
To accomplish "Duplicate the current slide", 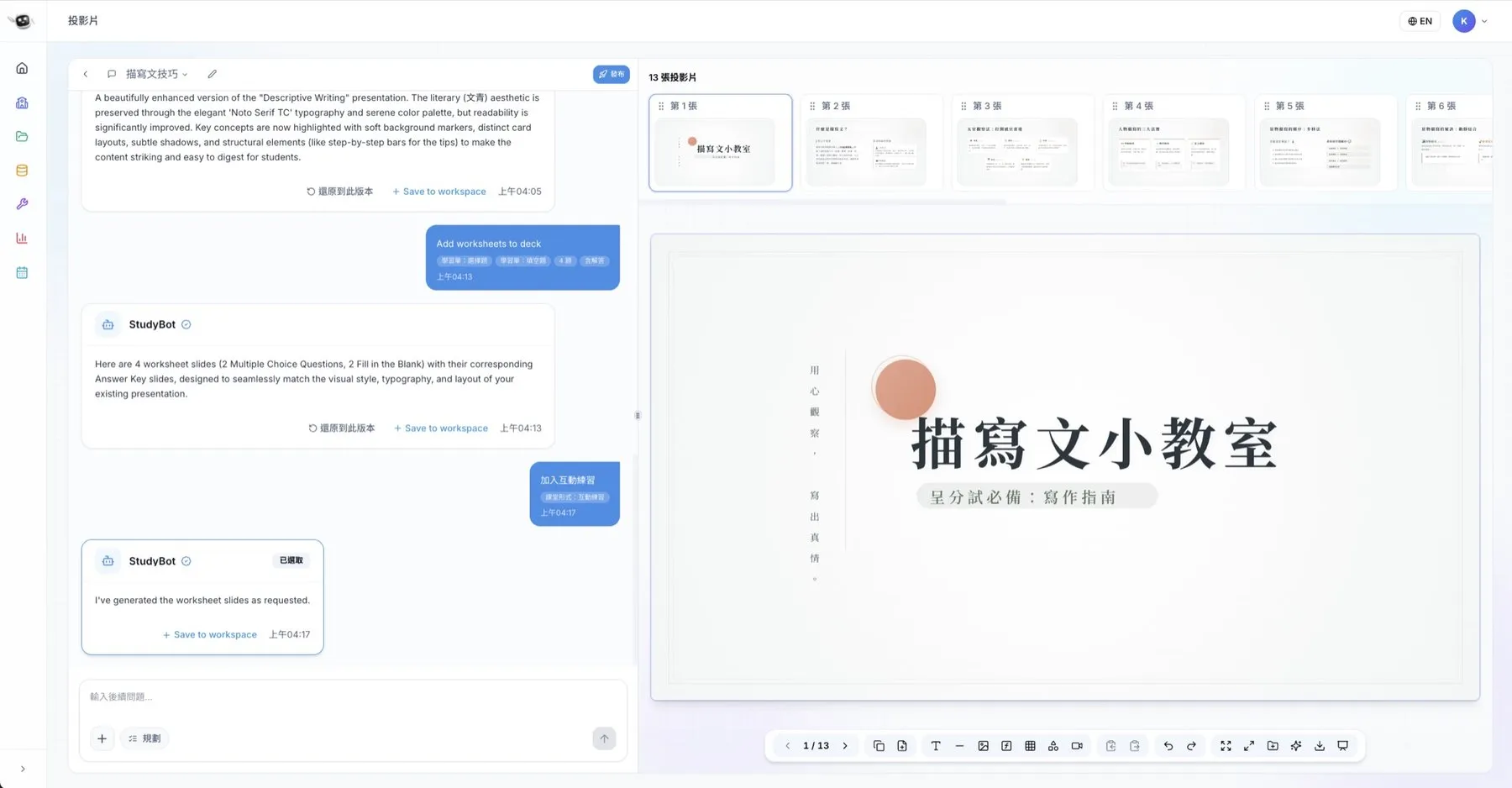I will coord(879,746).
